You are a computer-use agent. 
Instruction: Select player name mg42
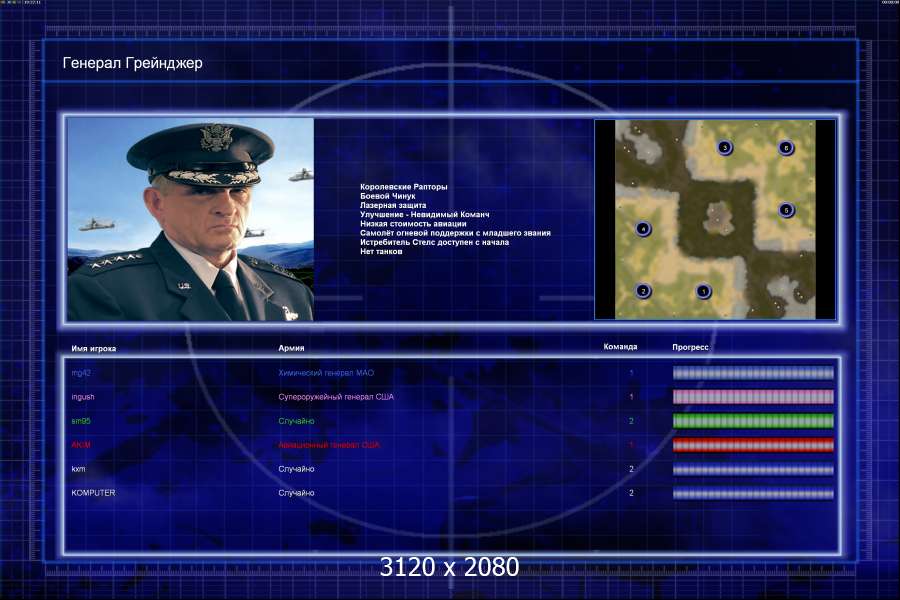click(x=81, y=373)
